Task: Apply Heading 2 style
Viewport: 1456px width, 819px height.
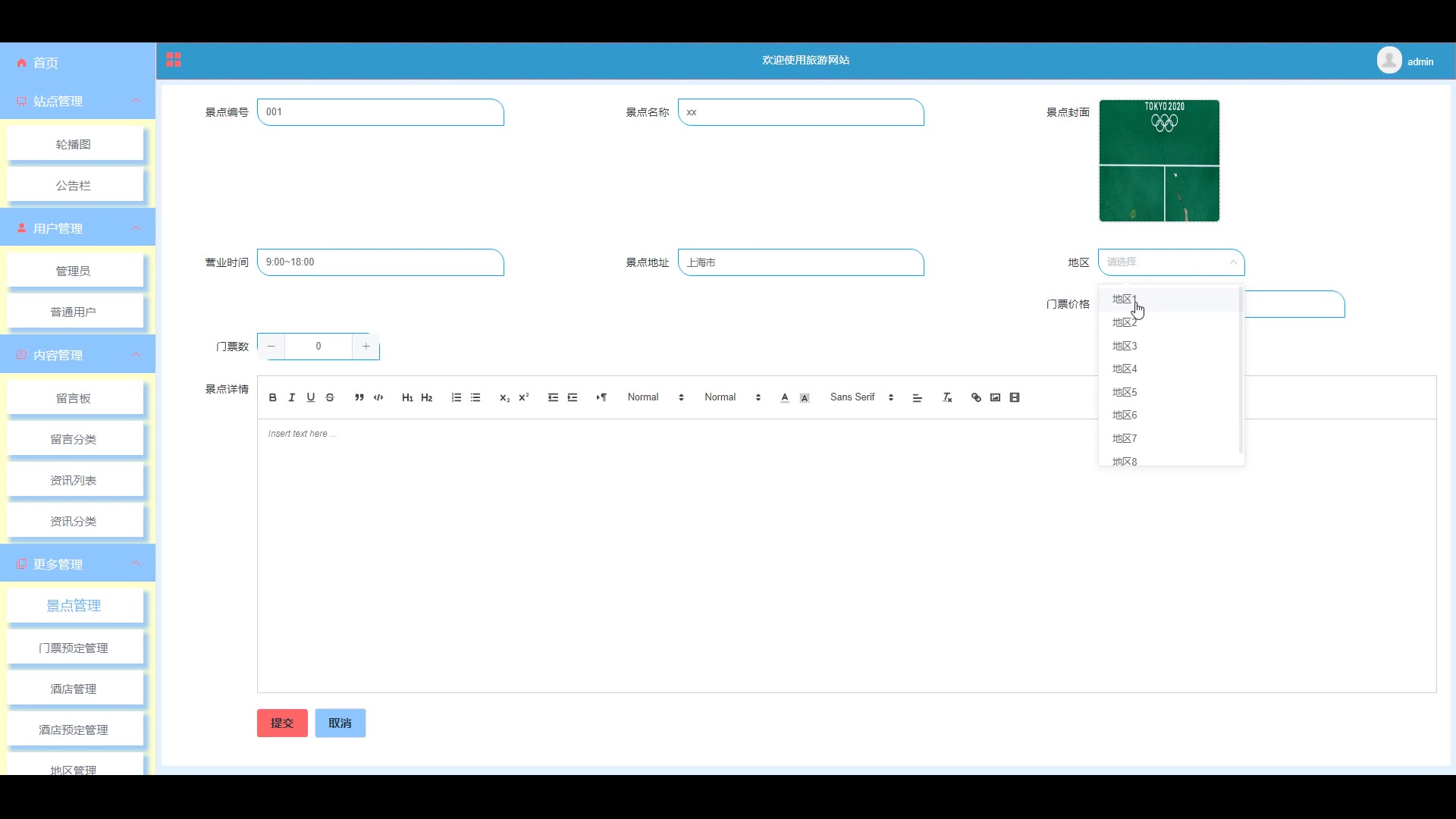Action: (427, 397)
